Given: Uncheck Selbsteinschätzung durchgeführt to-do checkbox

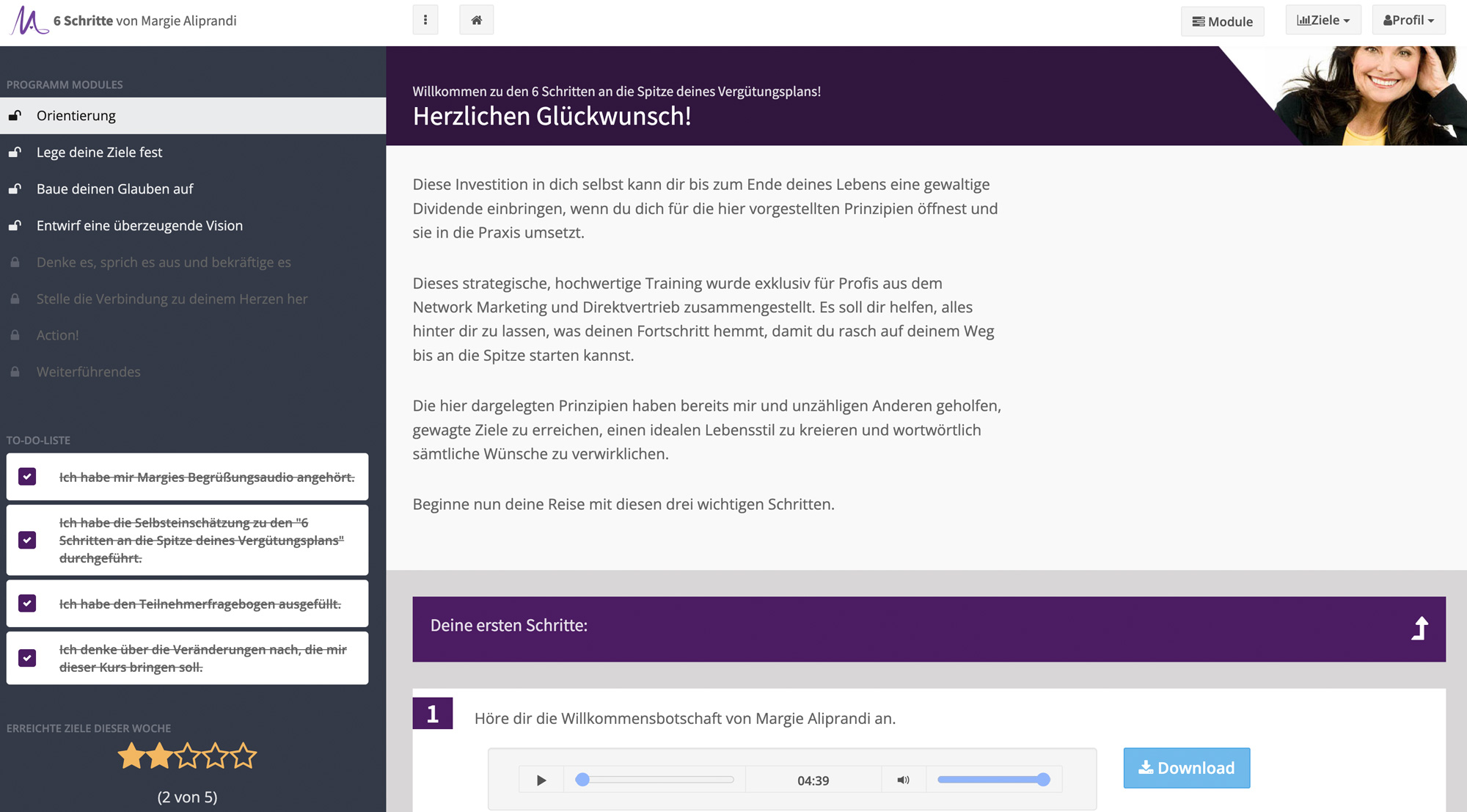Looking at the screenshot, I should 27,540.
